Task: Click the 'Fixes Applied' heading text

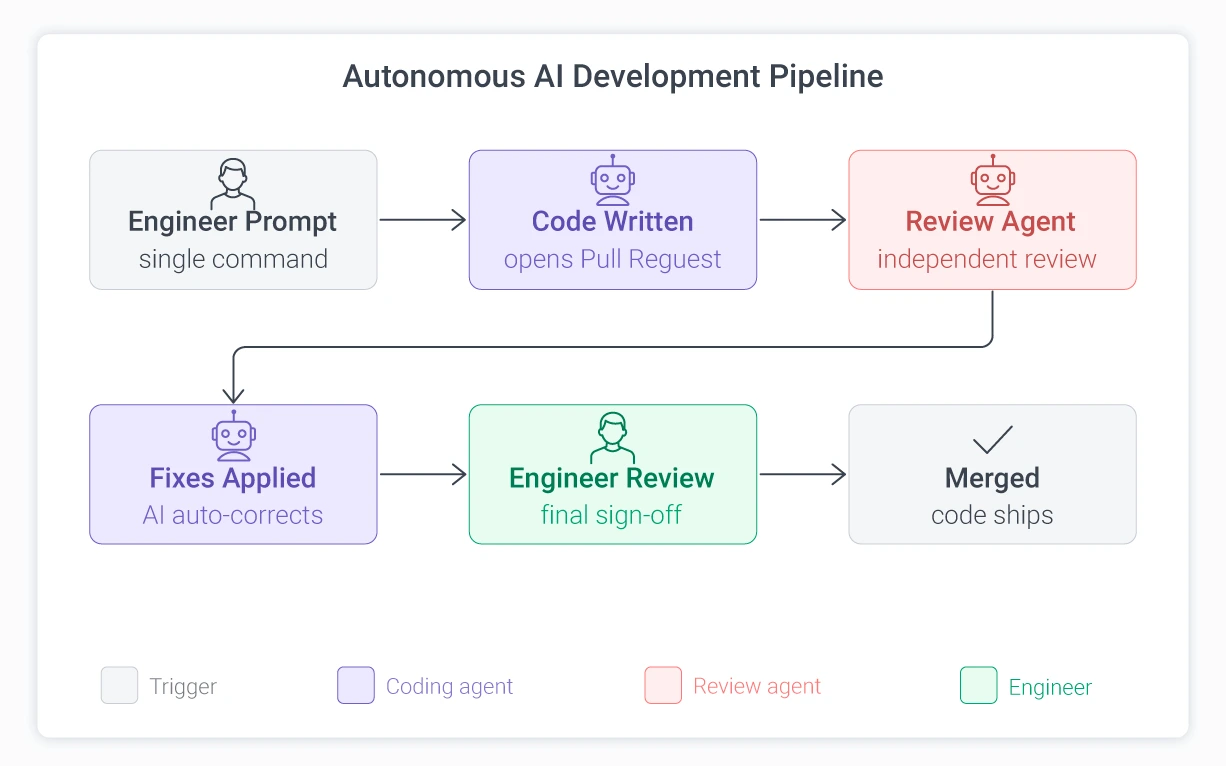Action: pos(233,478)
